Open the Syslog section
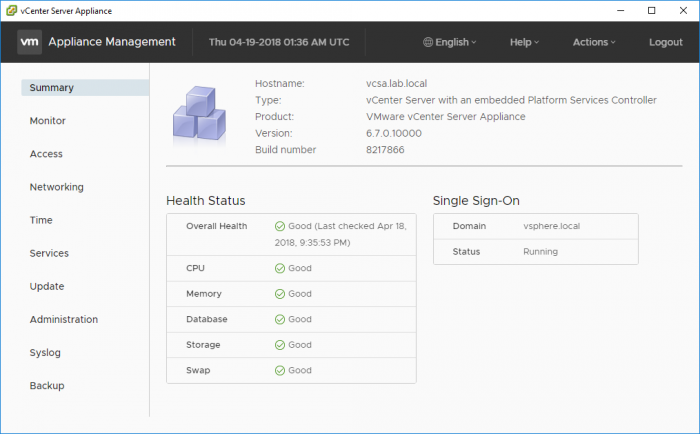 45,353
